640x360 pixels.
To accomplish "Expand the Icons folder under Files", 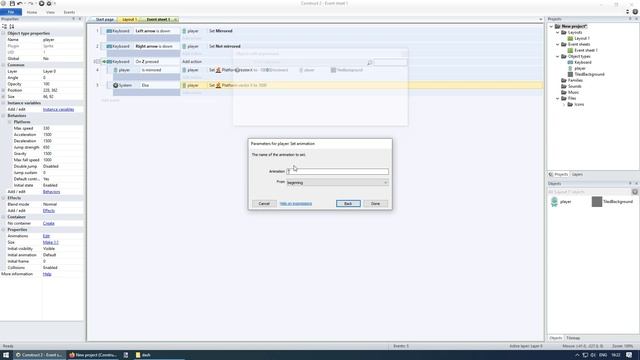I will point(564,104).
